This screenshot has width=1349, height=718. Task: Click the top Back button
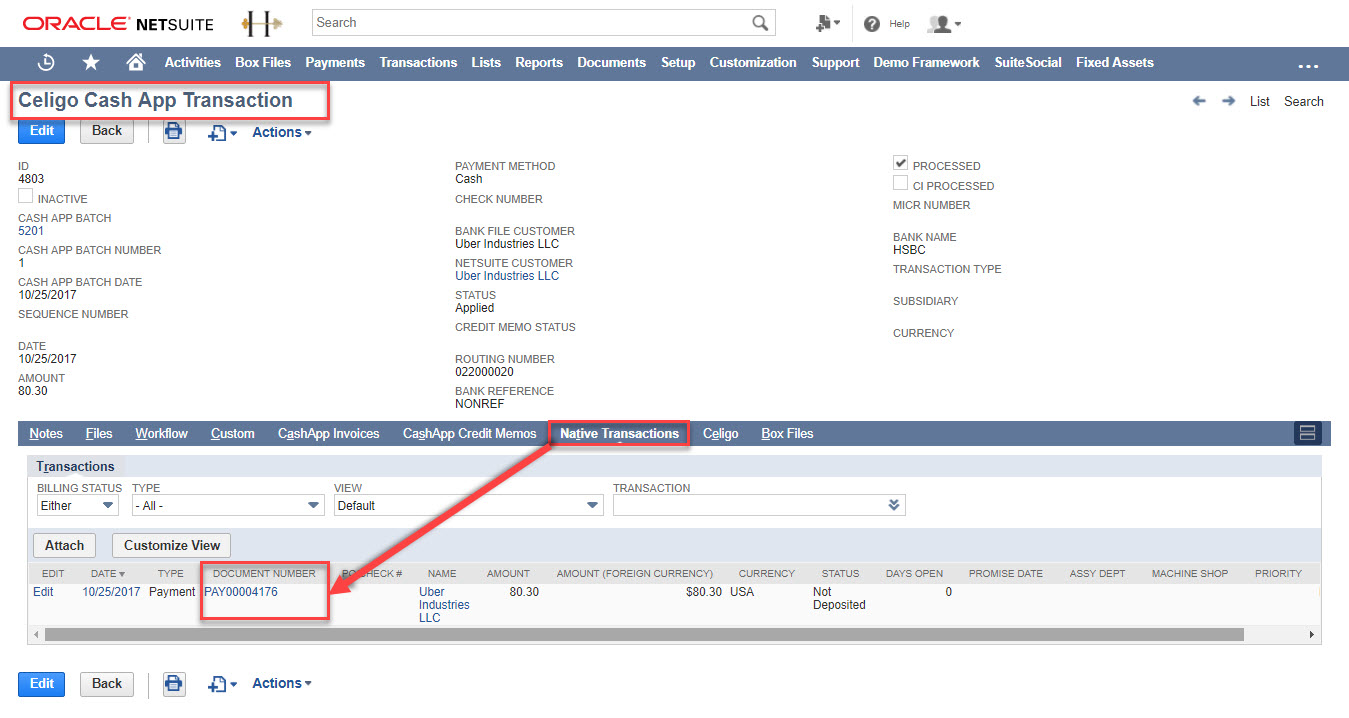(x=107, y=131)
